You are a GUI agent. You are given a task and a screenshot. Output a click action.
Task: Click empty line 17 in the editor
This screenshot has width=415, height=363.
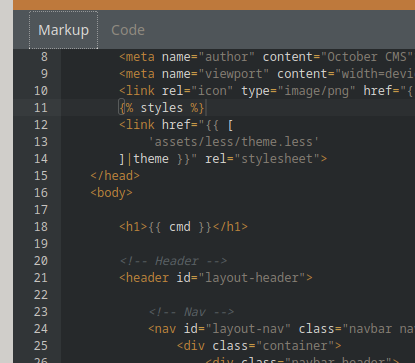[233, 210]
